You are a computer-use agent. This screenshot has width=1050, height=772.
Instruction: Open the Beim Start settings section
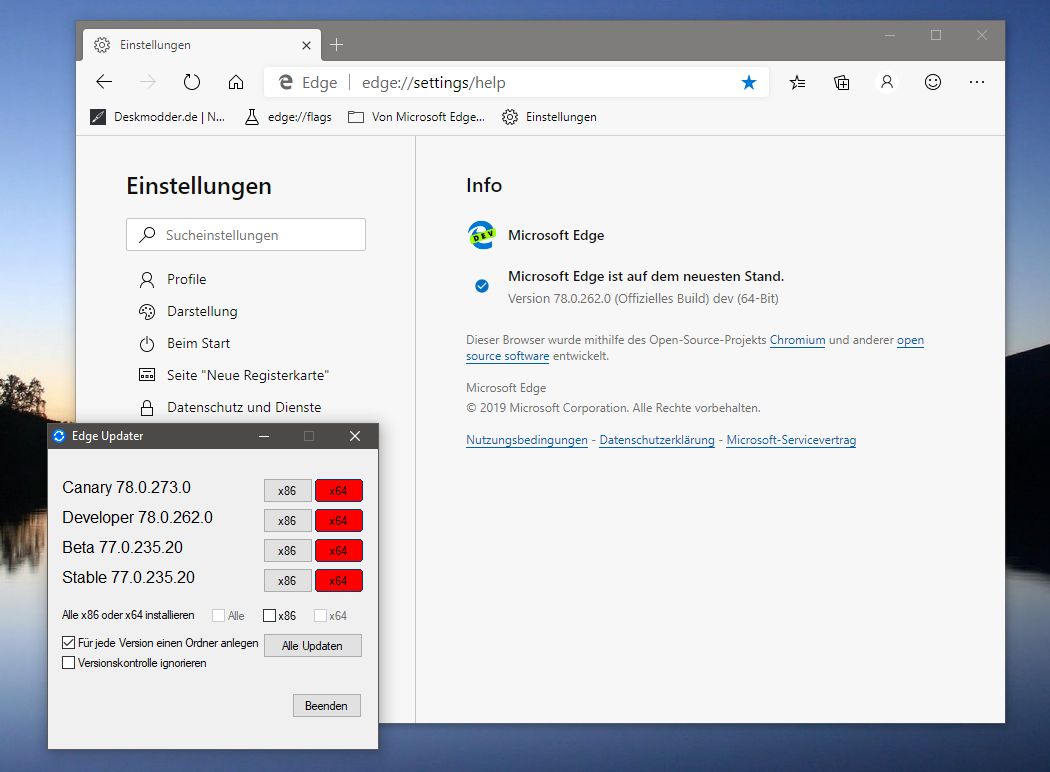184,343
